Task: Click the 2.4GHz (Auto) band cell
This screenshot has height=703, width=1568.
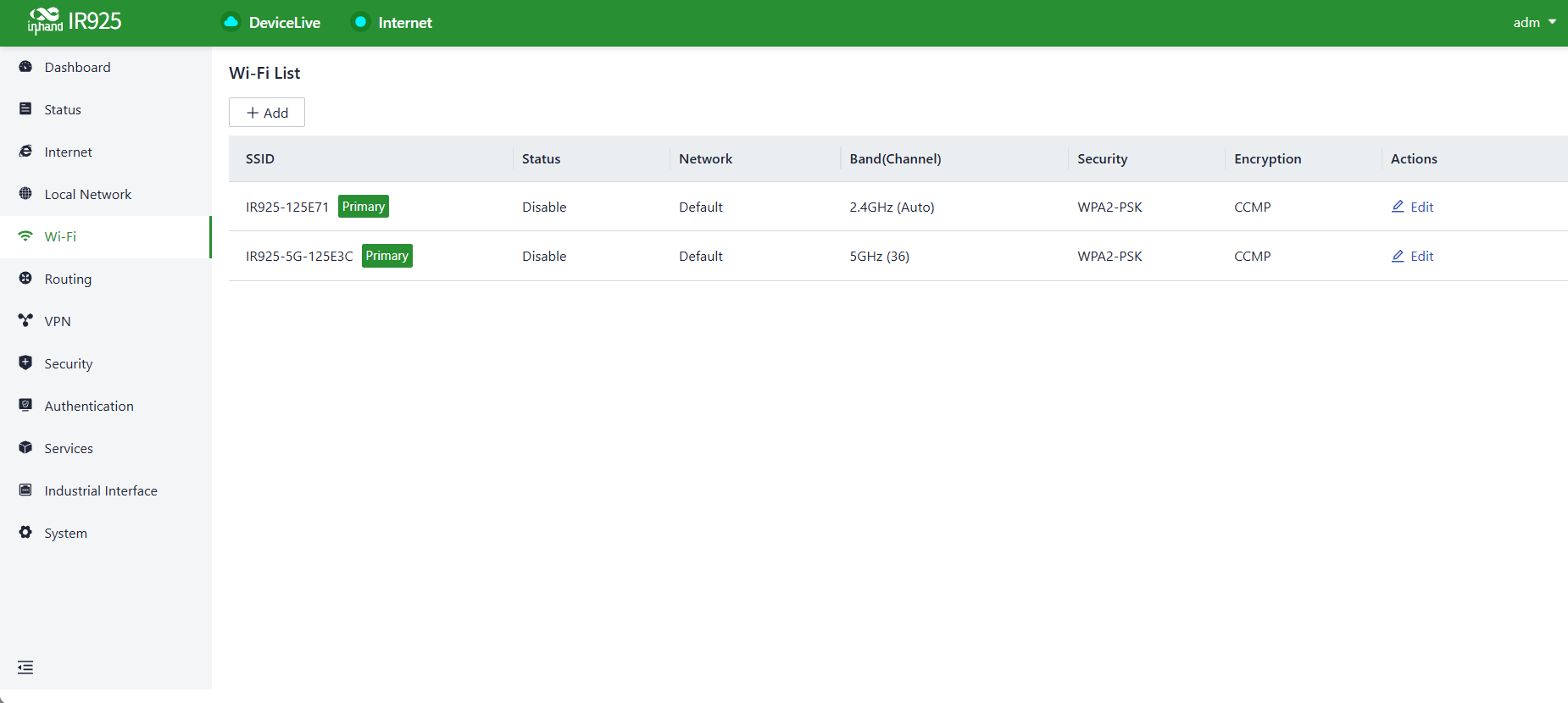Action: (x=892, y=208)
